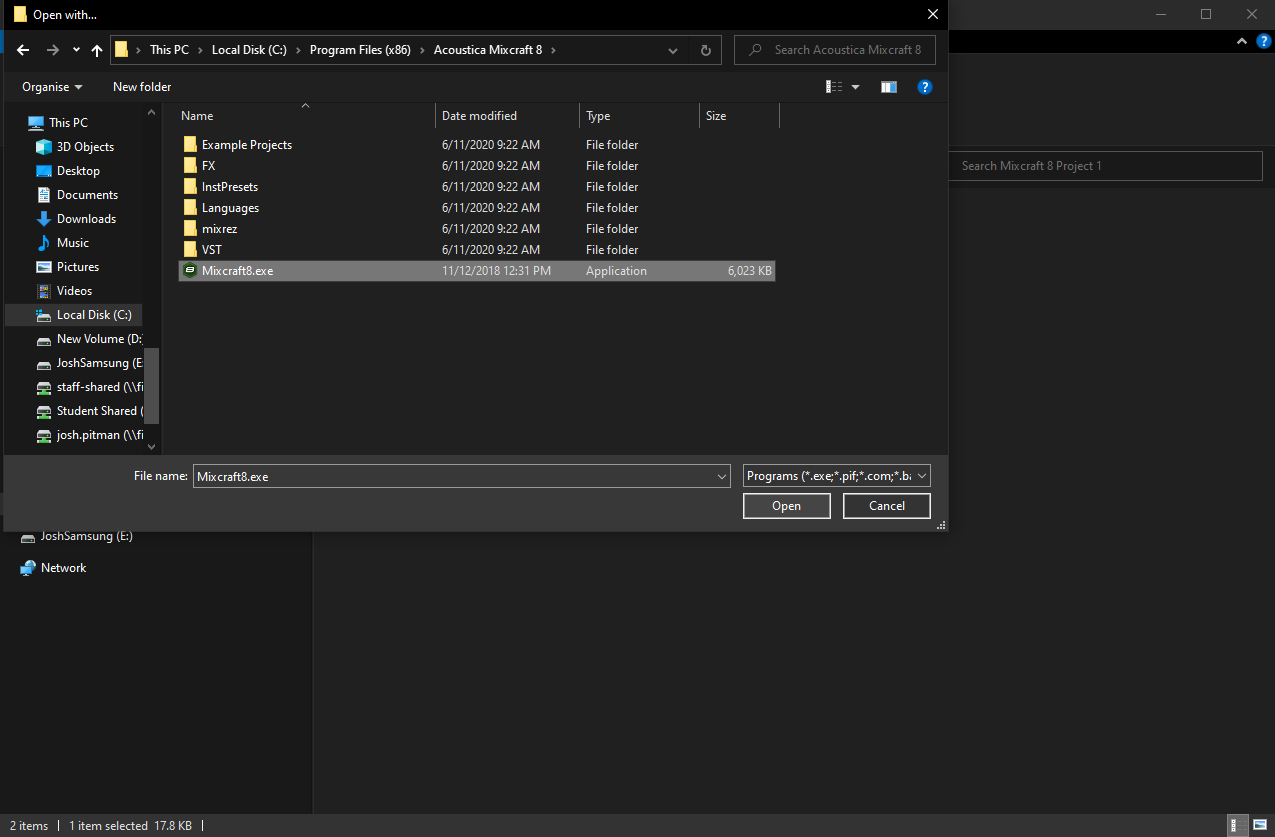This screenshot has width=1275, height=837.
Task: Open Help with the question mark icon
Action: pyautogui.click(x=924, y=86)
